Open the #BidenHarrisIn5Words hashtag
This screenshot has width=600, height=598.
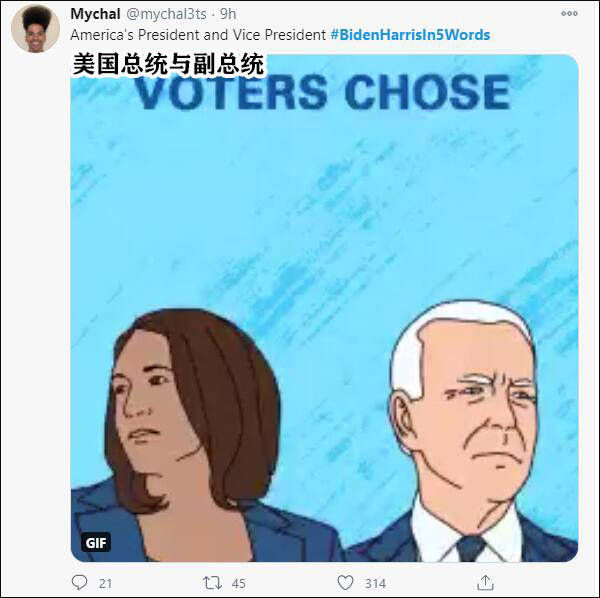pos(410,35)
